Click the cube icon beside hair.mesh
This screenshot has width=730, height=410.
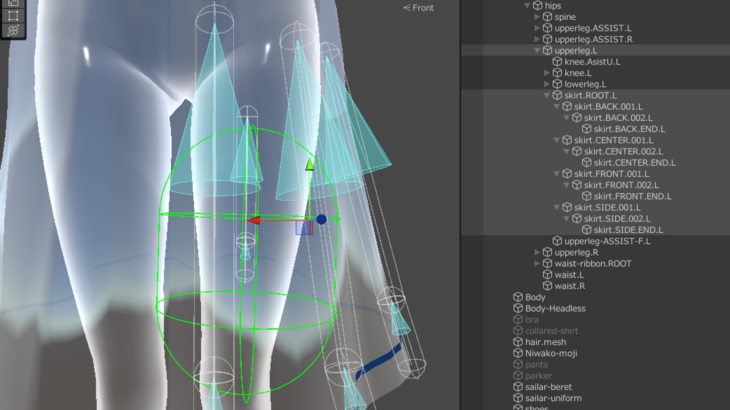point(517,342)
